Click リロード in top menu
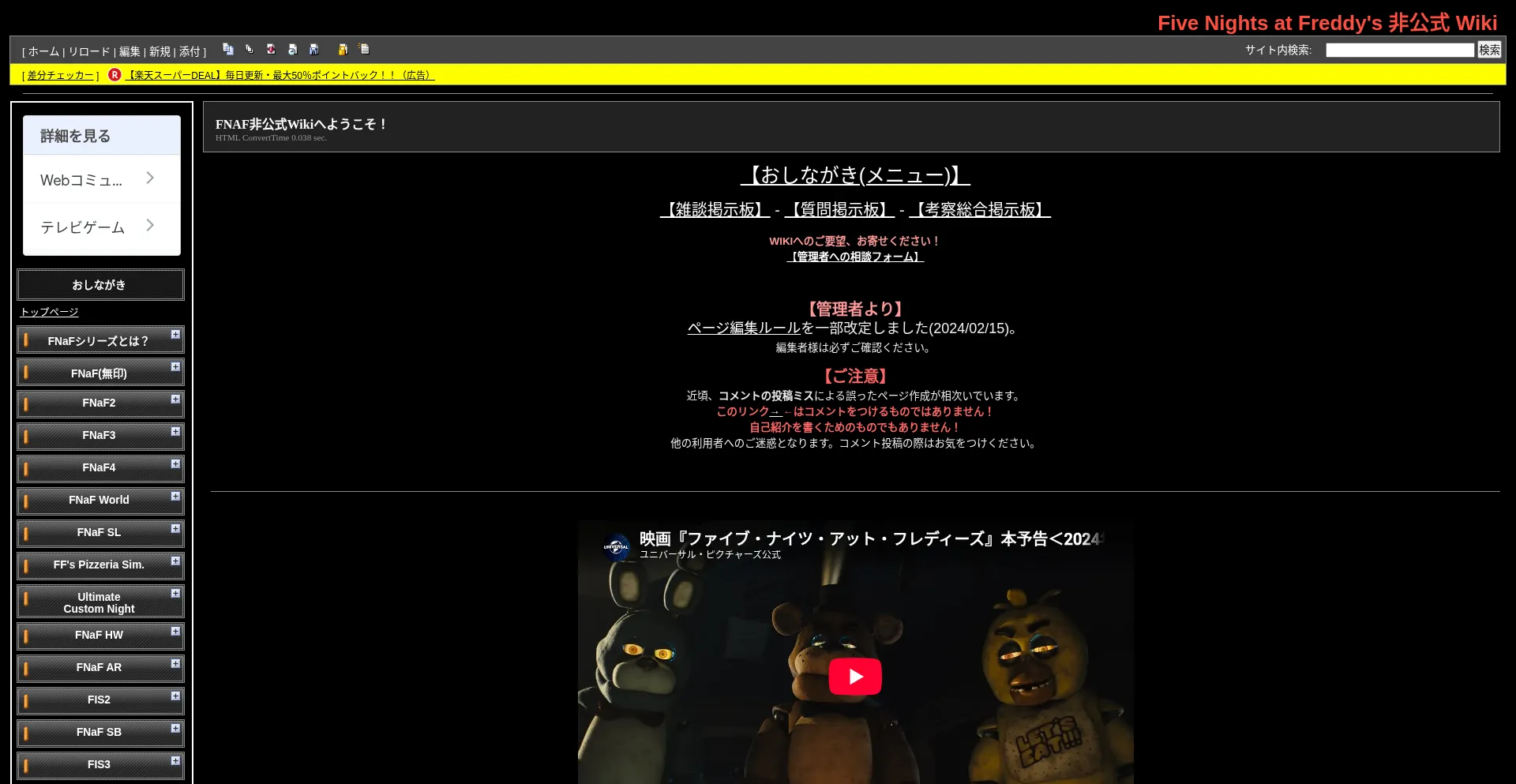Screen dimensions: 1516x784 [89, 51]
